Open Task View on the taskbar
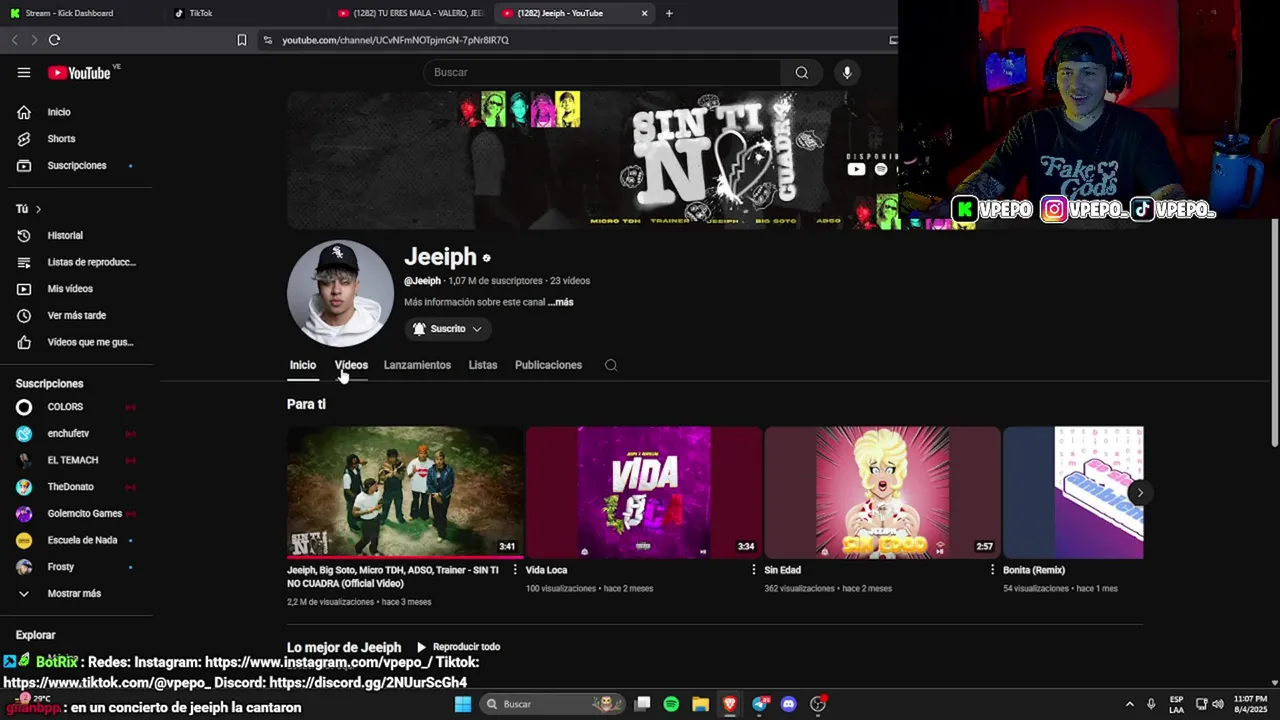 click(642, 704)
